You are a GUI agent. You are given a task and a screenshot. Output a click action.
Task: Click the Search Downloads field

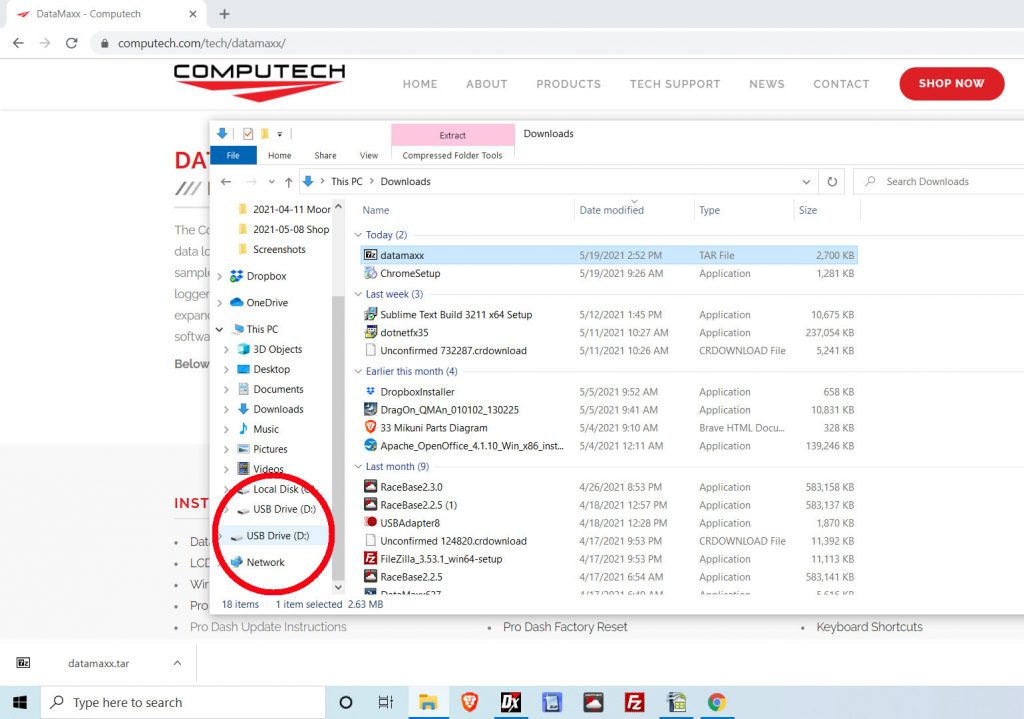point(940,182)
